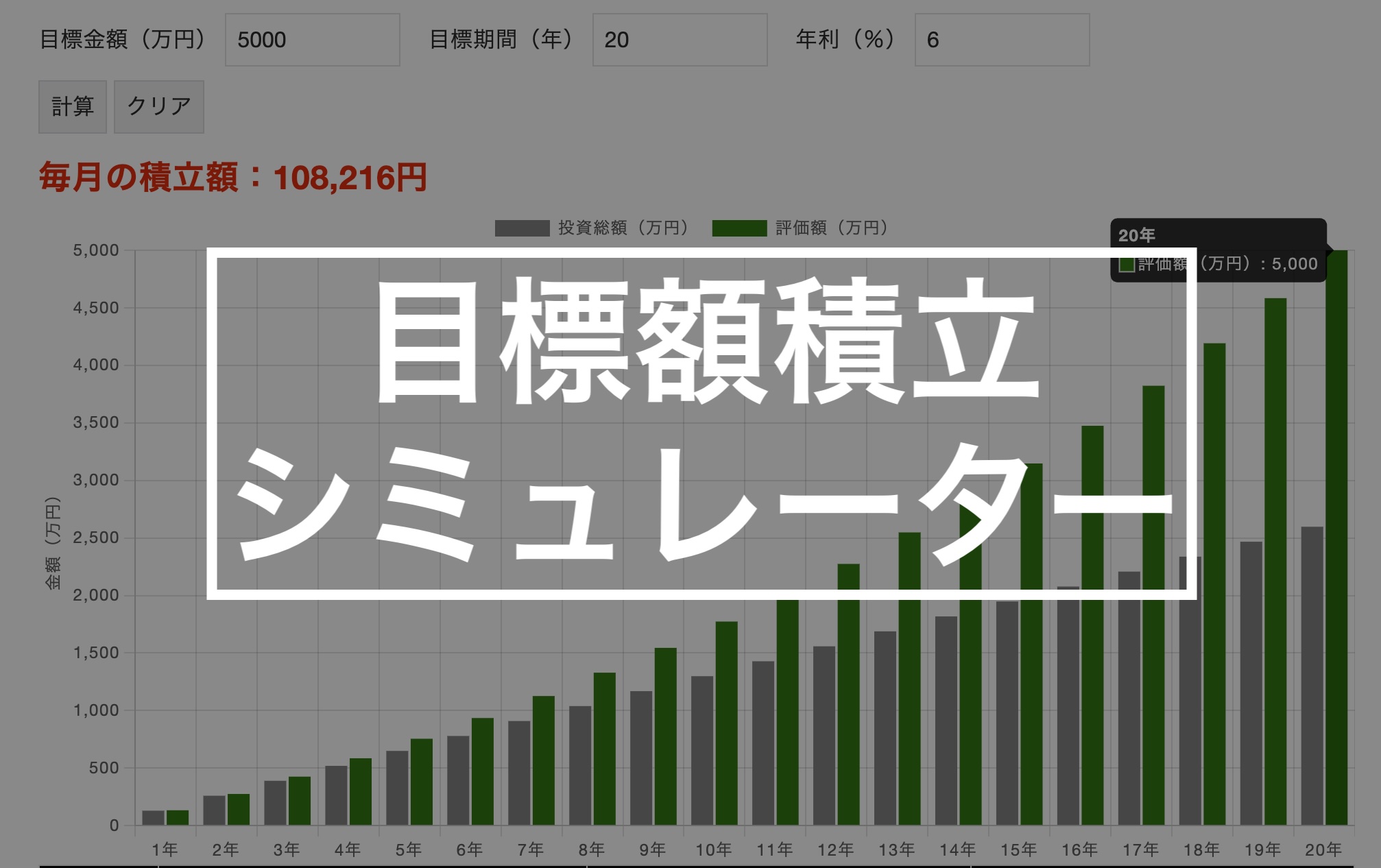
Task: Click the gray 投資総額 bar for 20年
Action: 1312,676
